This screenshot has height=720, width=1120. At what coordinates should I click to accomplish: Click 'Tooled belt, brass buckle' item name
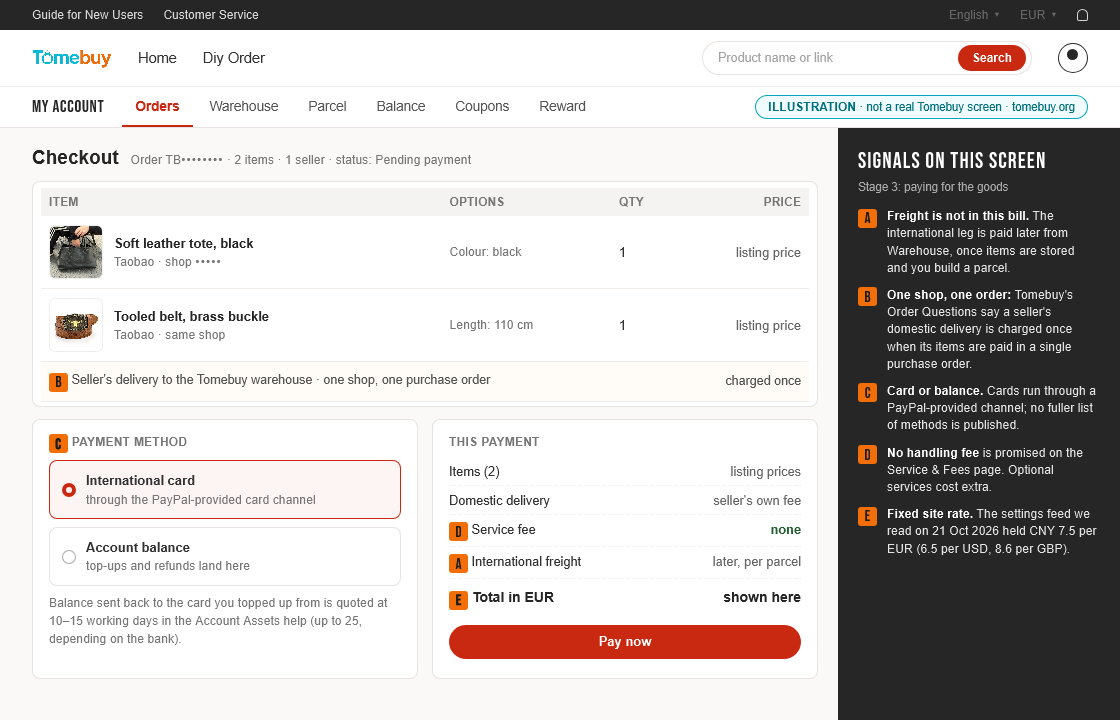pos(191,316)
